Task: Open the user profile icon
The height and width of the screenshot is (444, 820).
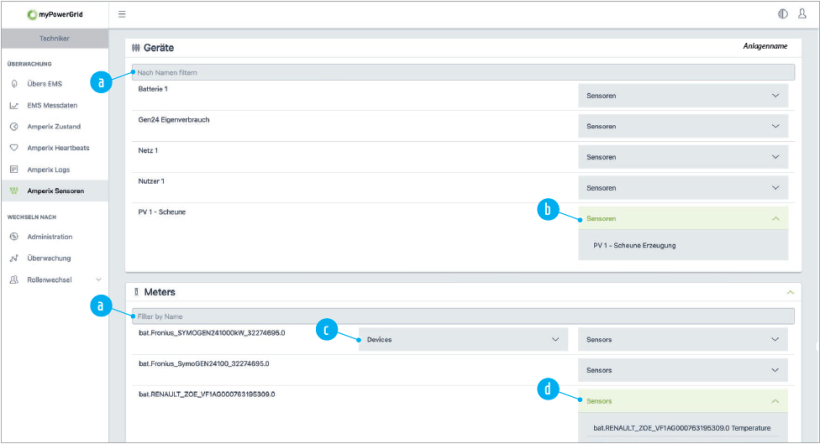Action: tap(802, 14)
